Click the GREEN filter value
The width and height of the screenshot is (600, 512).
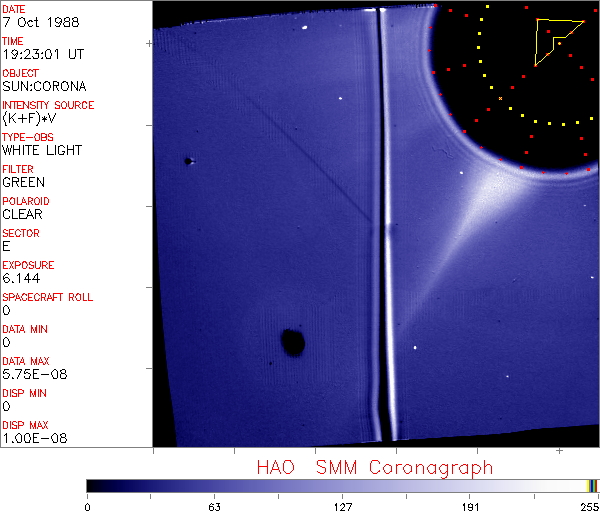(x=22, y=183)
